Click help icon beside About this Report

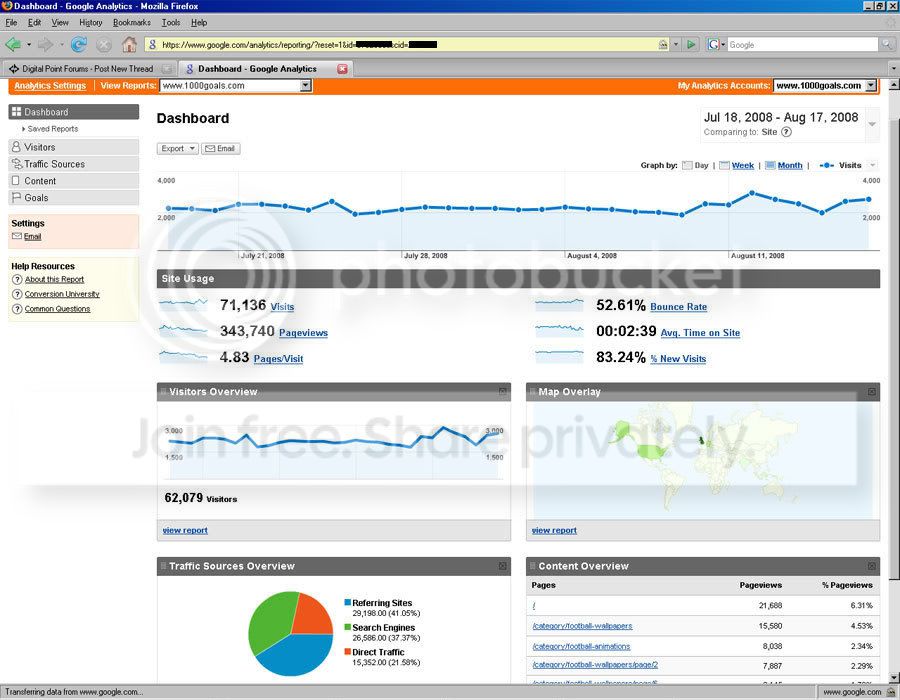(x=17, y=279)
